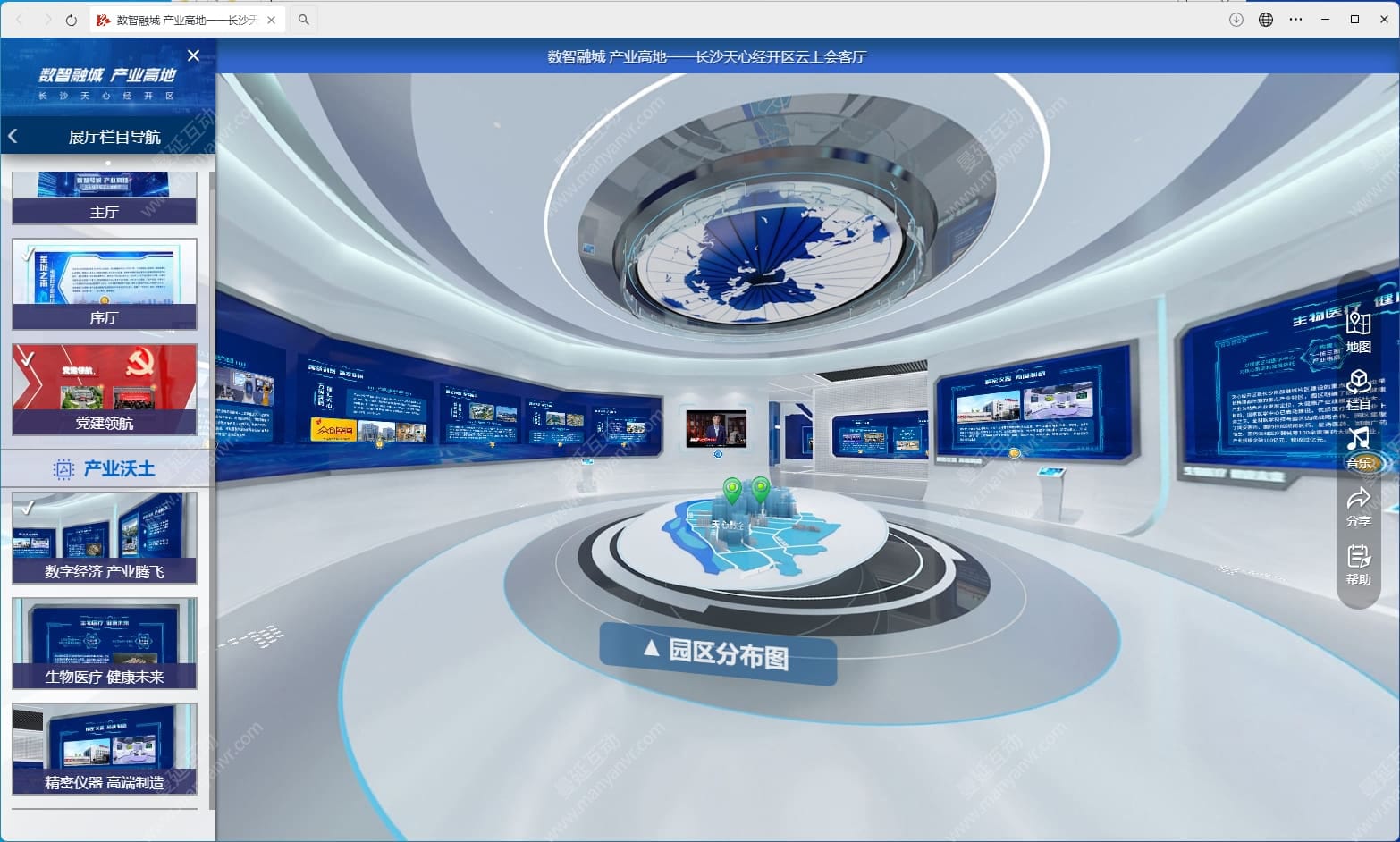Click the side panel vertical scrollbar
Viewport: 1400px width, 842px height.
point(212,490)
